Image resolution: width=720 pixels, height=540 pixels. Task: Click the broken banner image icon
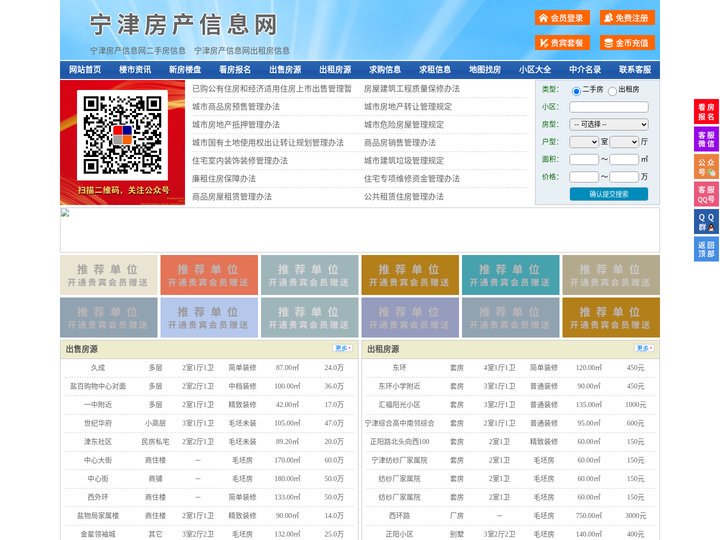[x=65, y=213]
